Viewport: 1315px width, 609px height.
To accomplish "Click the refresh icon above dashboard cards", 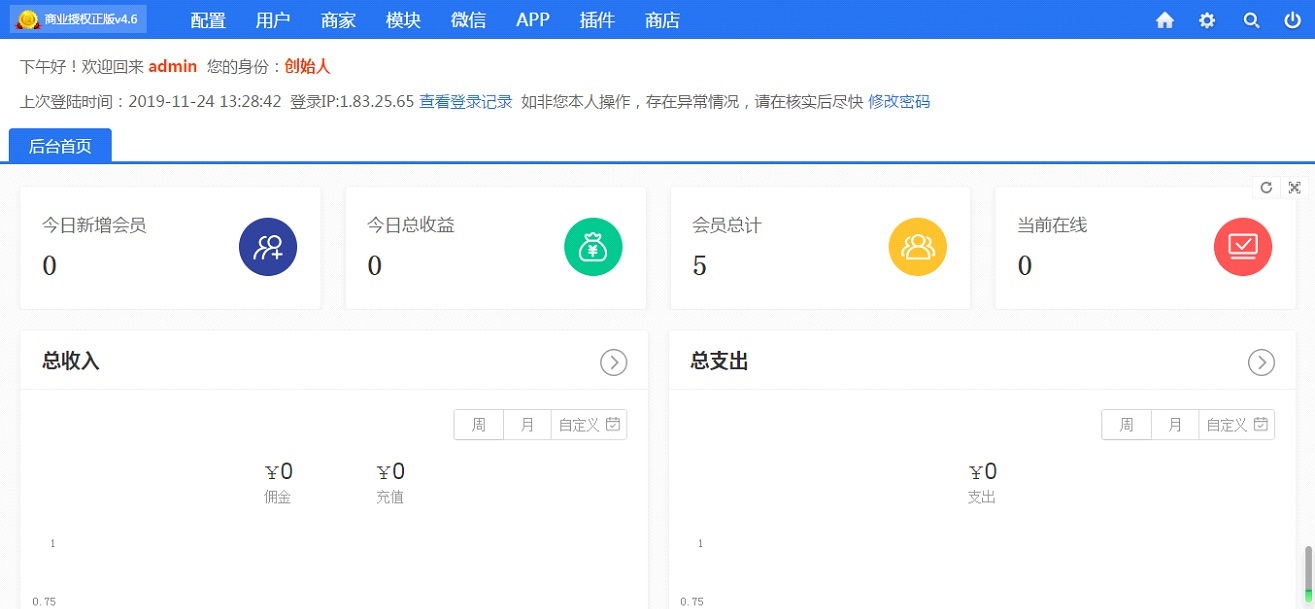I will (x=1266, y=188).
